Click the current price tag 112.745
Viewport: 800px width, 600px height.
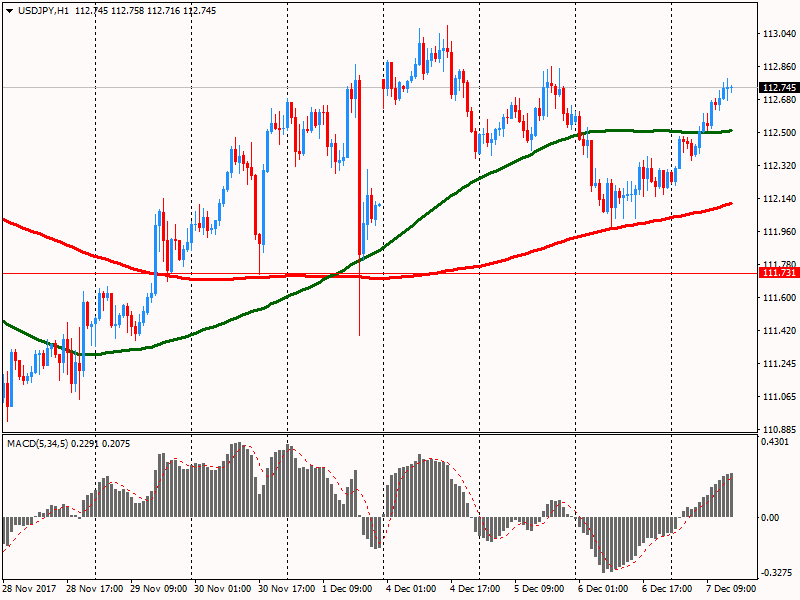pos(777,88)
